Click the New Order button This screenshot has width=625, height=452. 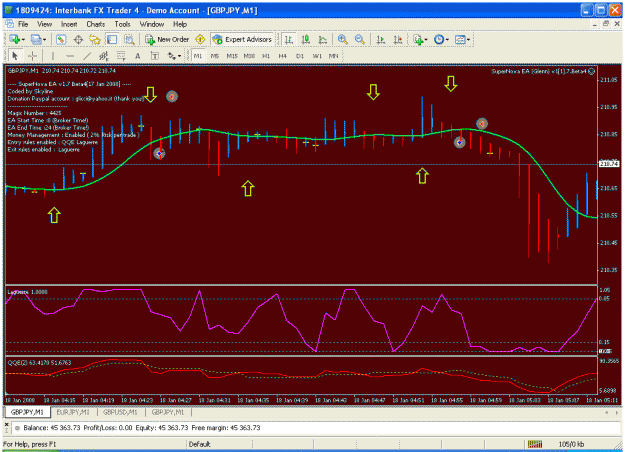[x=167, y=39]
